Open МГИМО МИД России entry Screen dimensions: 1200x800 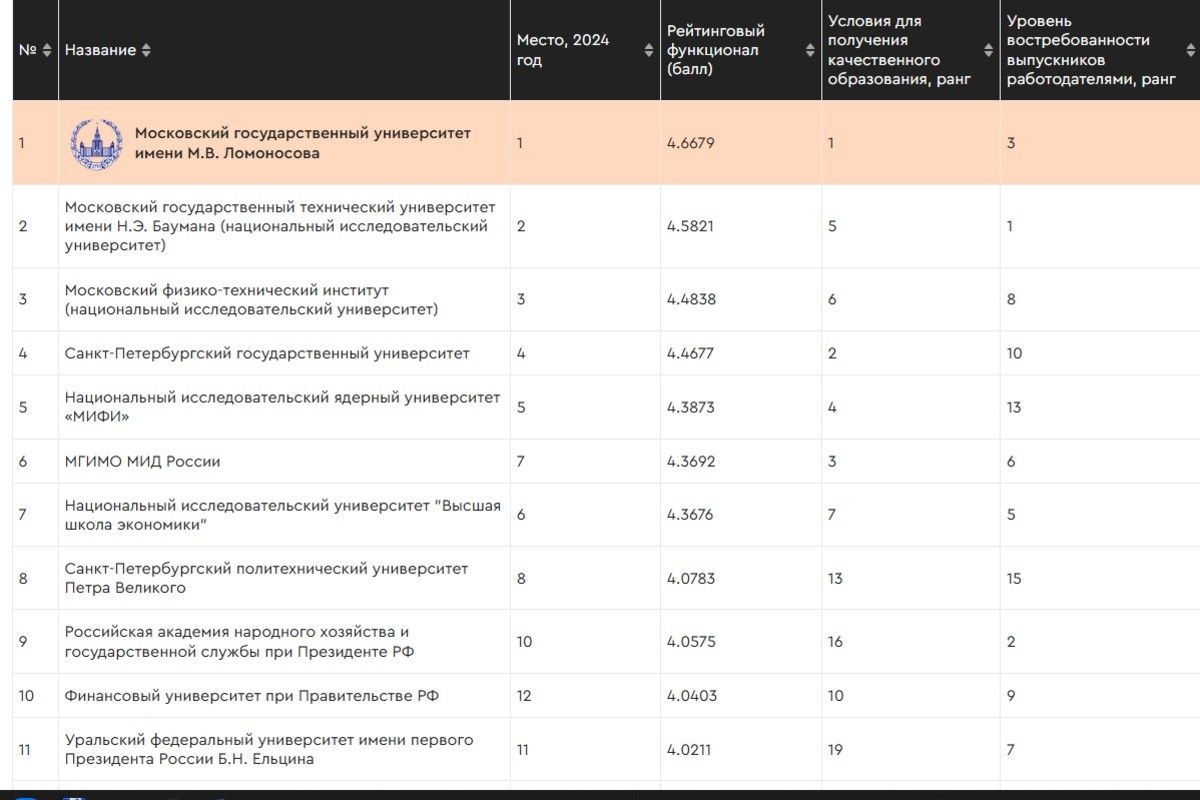click(x=142, y=461)
